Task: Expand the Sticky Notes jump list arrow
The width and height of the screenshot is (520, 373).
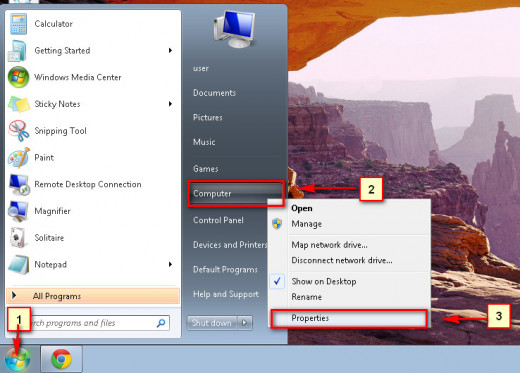Action: click(x=170, y=104)
